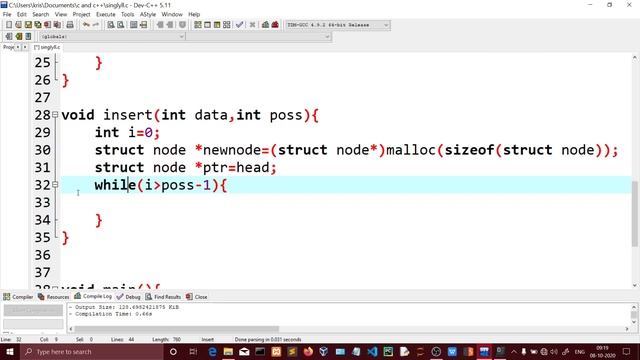Click the editor scrollbar down arrow

point(635,286)
